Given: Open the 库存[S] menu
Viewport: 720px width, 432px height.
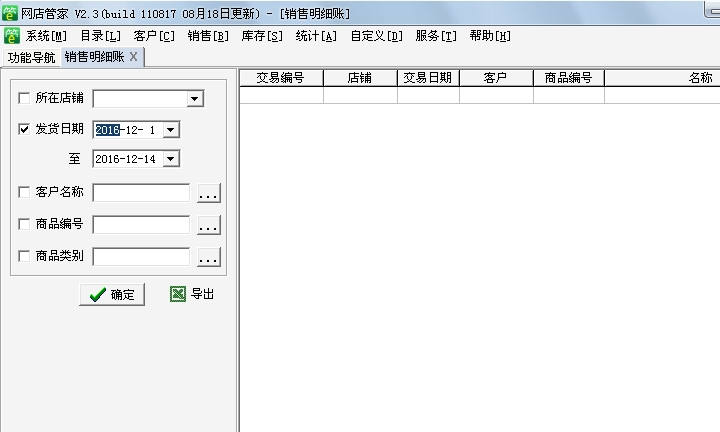Looking at the screenshot, I should pos(262,36).
